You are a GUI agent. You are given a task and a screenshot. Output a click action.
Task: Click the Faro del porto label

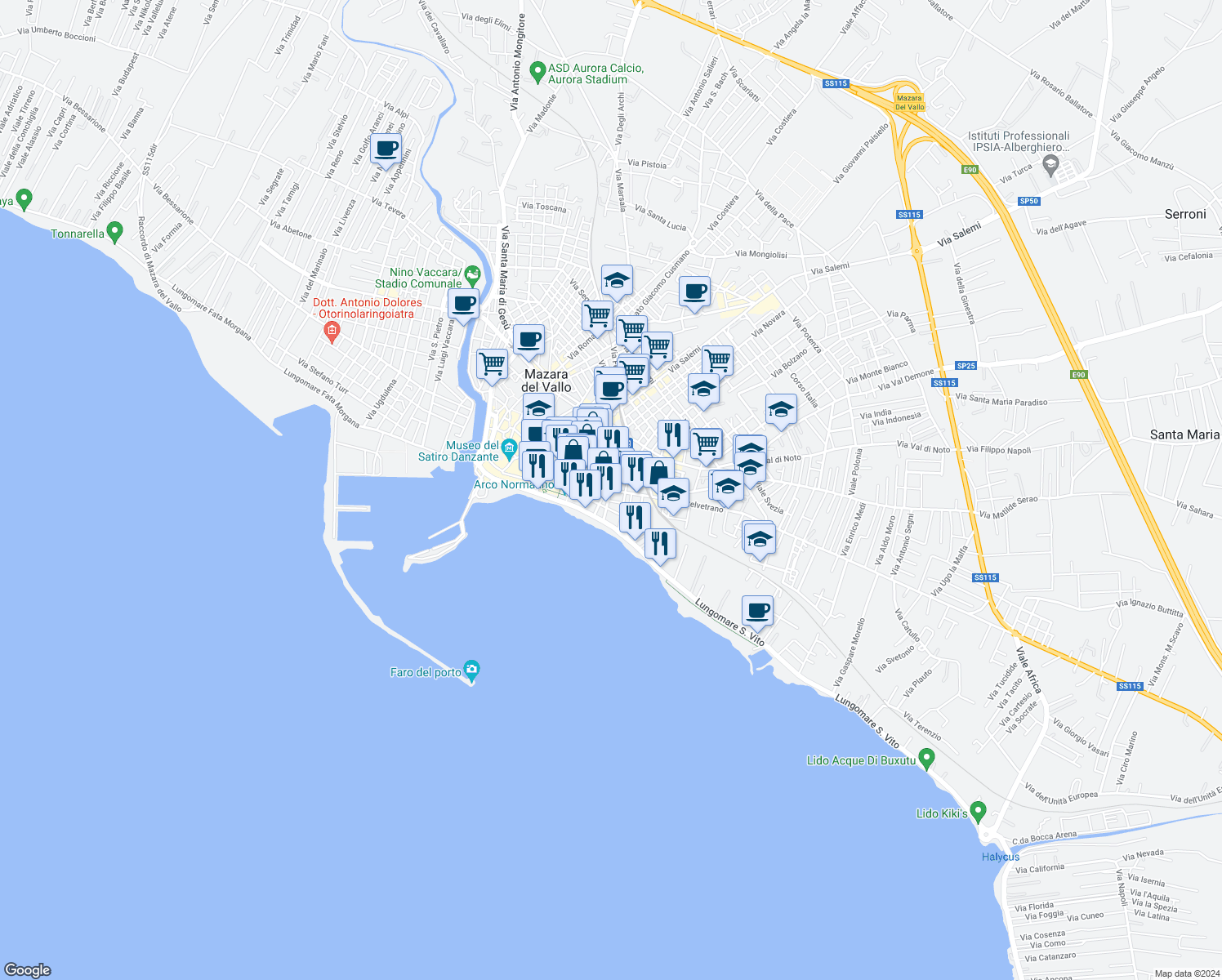click(x=426, y=672)
